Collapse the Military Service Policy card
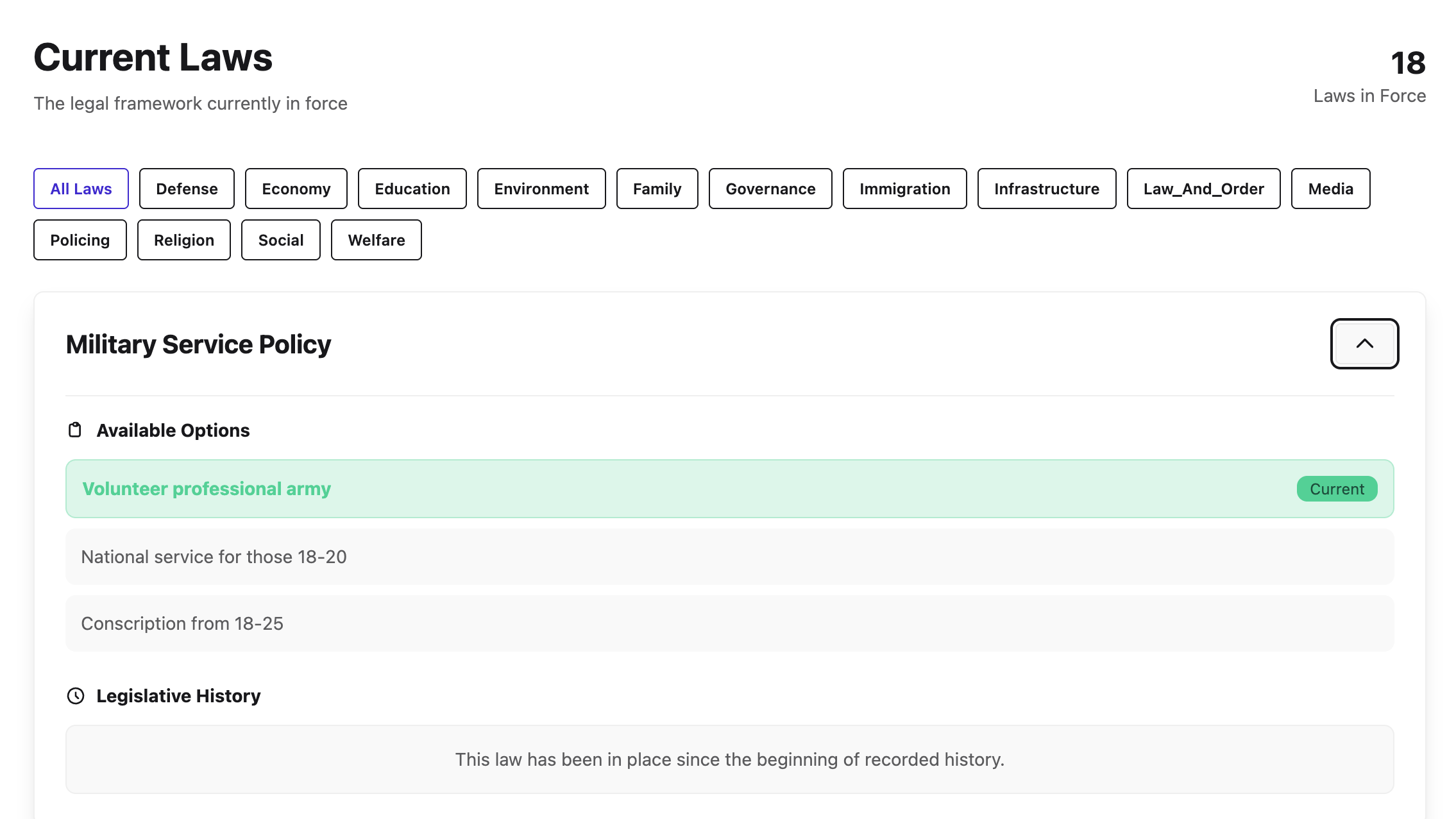Screen dimensions: 1456x819 tap(1364, 344)
